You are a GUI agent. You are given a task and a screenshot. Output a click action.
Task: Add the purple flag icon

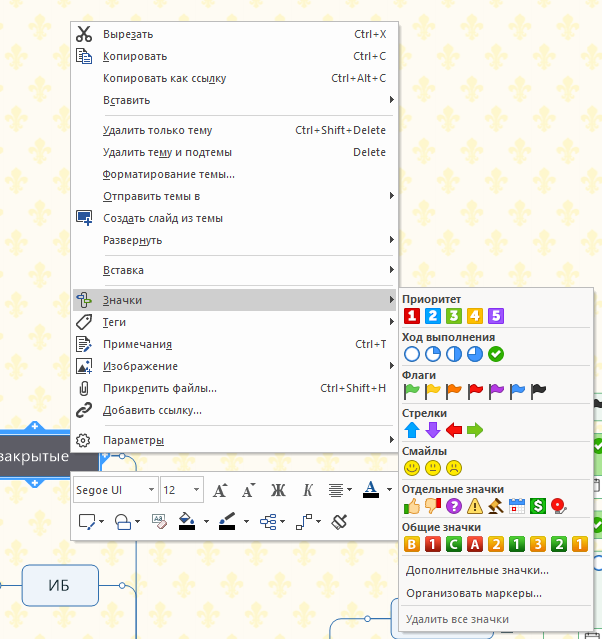pos(496,392)
